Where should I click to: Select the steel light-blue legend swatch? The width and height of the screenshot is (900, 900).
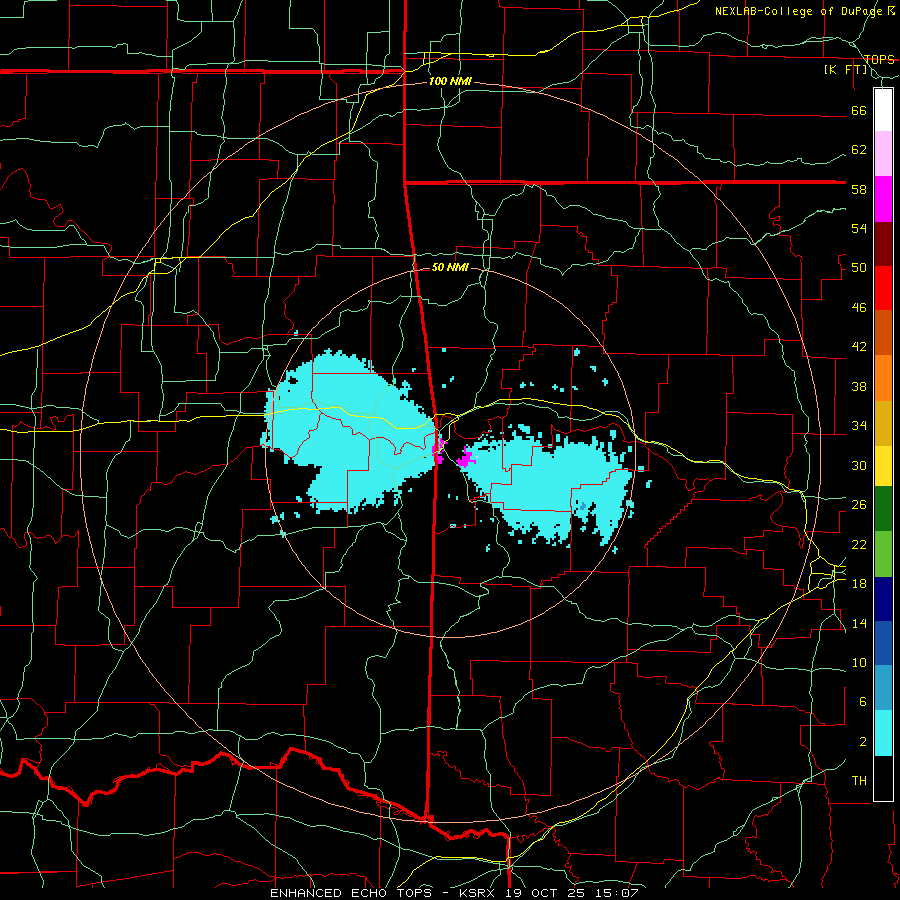point(883,688)
